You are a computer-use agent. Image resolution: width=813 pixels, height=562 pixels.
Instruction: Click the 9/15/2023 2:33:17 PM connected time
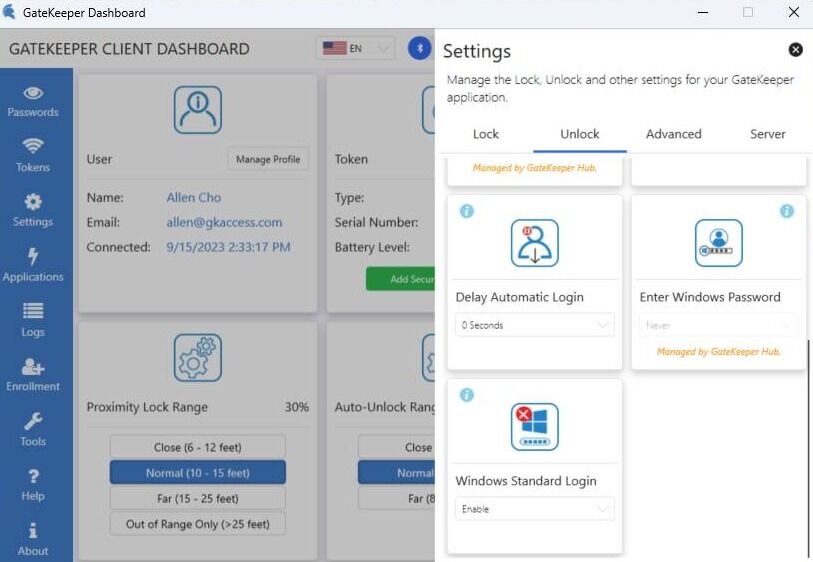tap(228, 247)
